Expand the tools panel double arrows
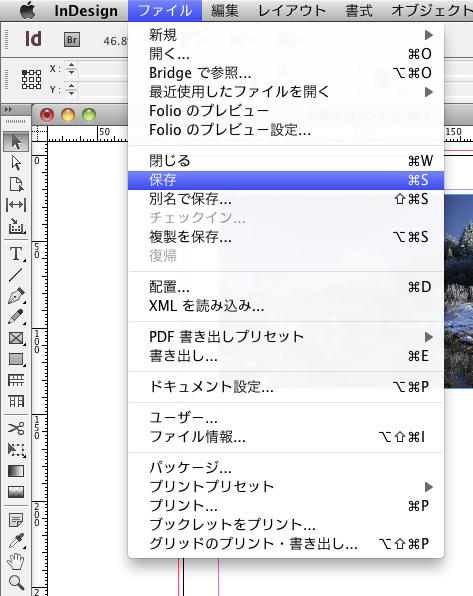The width and height of the screenshot is (473, 596). click(8, 109)
